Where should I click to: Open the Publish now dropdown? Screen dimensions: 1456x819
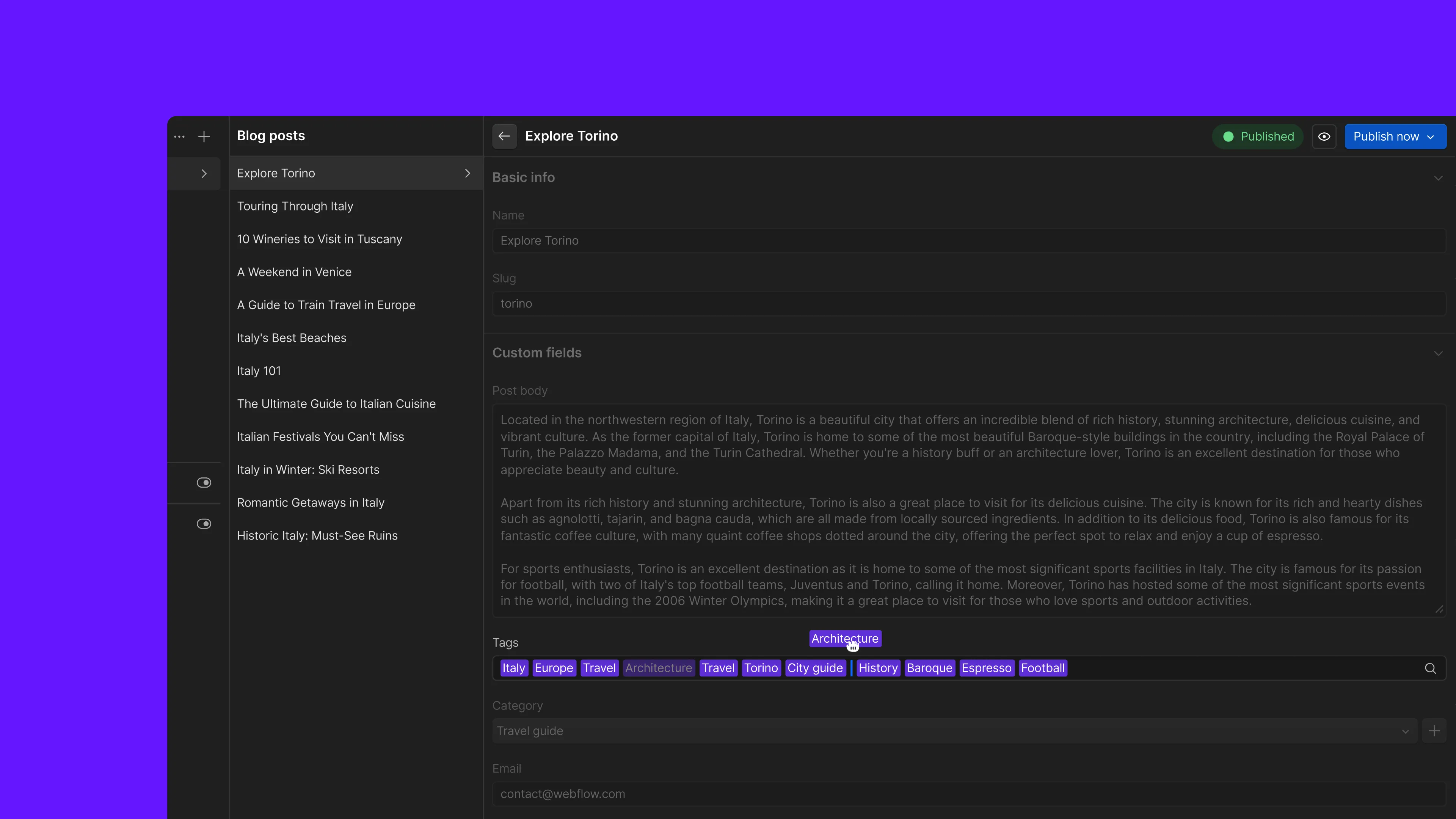(1395, 136)
